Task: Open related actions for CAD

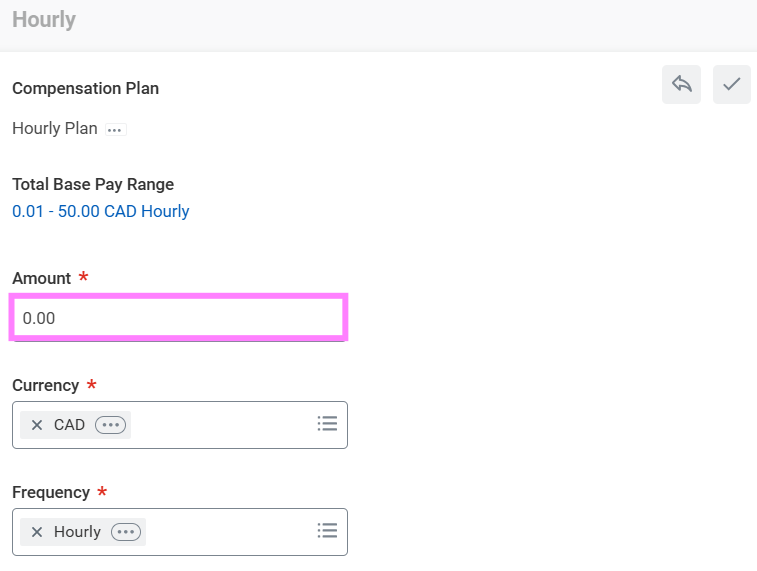Action: pos(110,425)
